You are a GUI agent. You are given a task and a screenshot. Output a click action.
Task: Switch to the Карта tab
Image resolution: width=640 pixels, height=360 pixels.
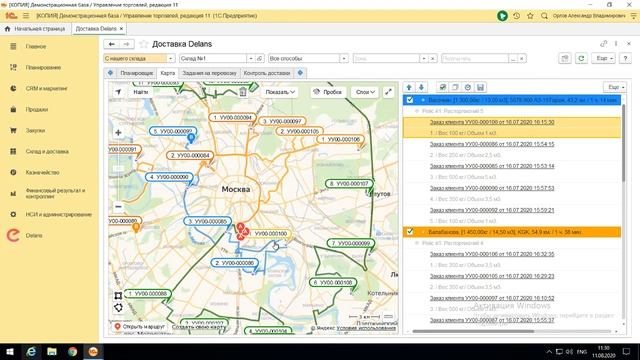167,73
